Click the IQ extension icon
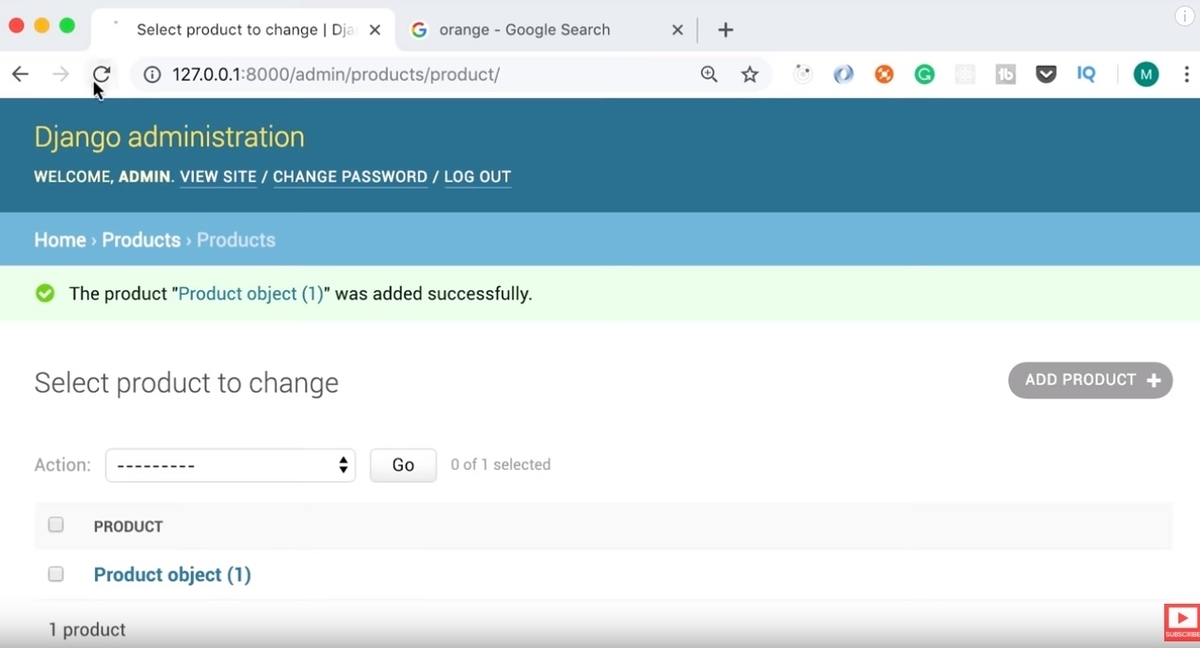1200x648 pixels. (1086, 74)
